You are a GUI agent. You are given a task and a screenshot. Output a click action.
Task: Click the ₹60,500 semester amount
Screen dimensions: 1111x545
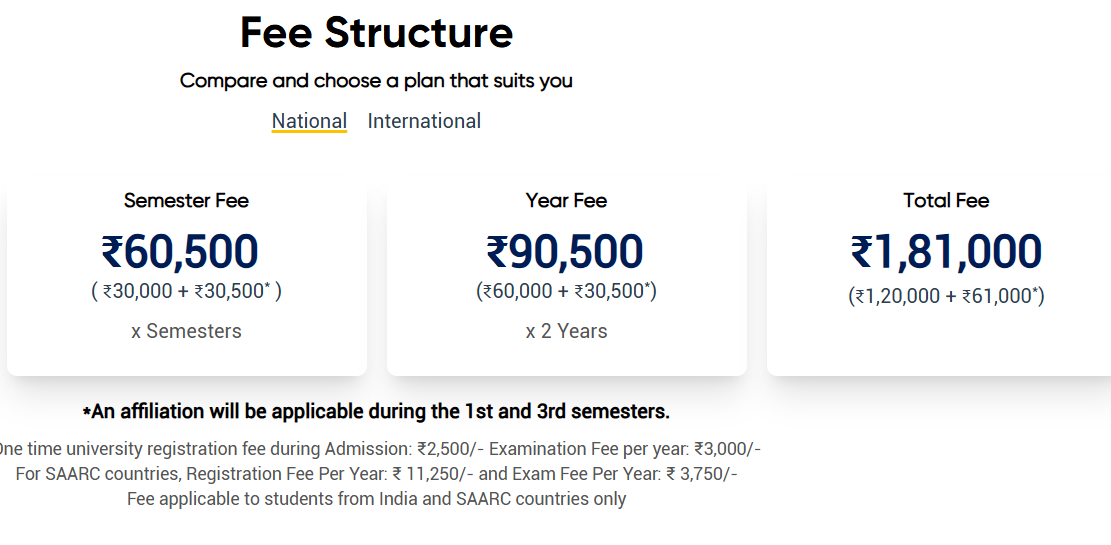(180, 251)
